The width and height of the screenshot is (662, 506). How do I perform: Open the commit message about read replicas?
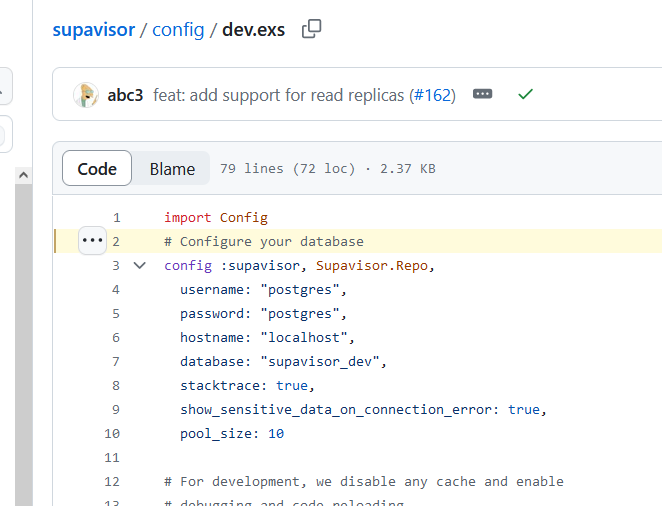(279, 95)
